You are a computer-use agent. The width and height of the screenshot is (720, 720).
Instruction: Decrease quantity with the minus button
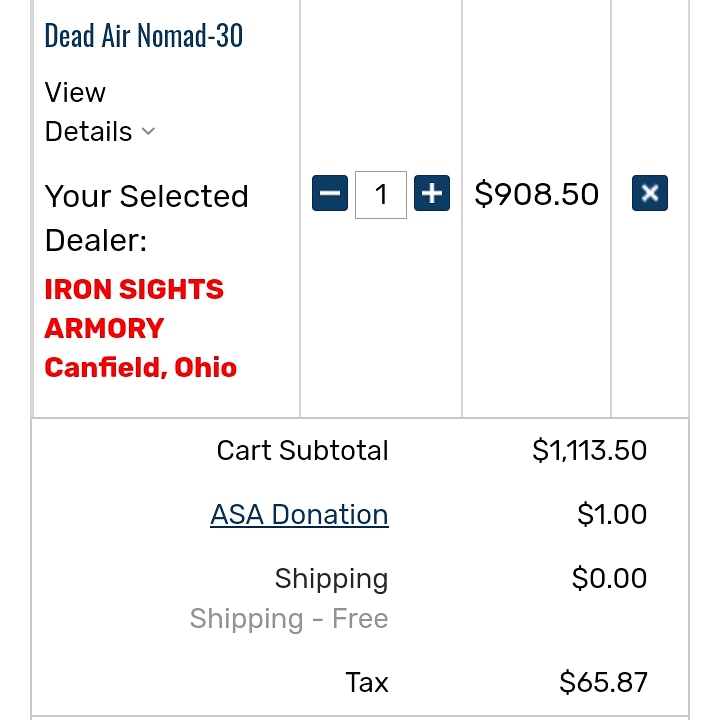[330, 193]
